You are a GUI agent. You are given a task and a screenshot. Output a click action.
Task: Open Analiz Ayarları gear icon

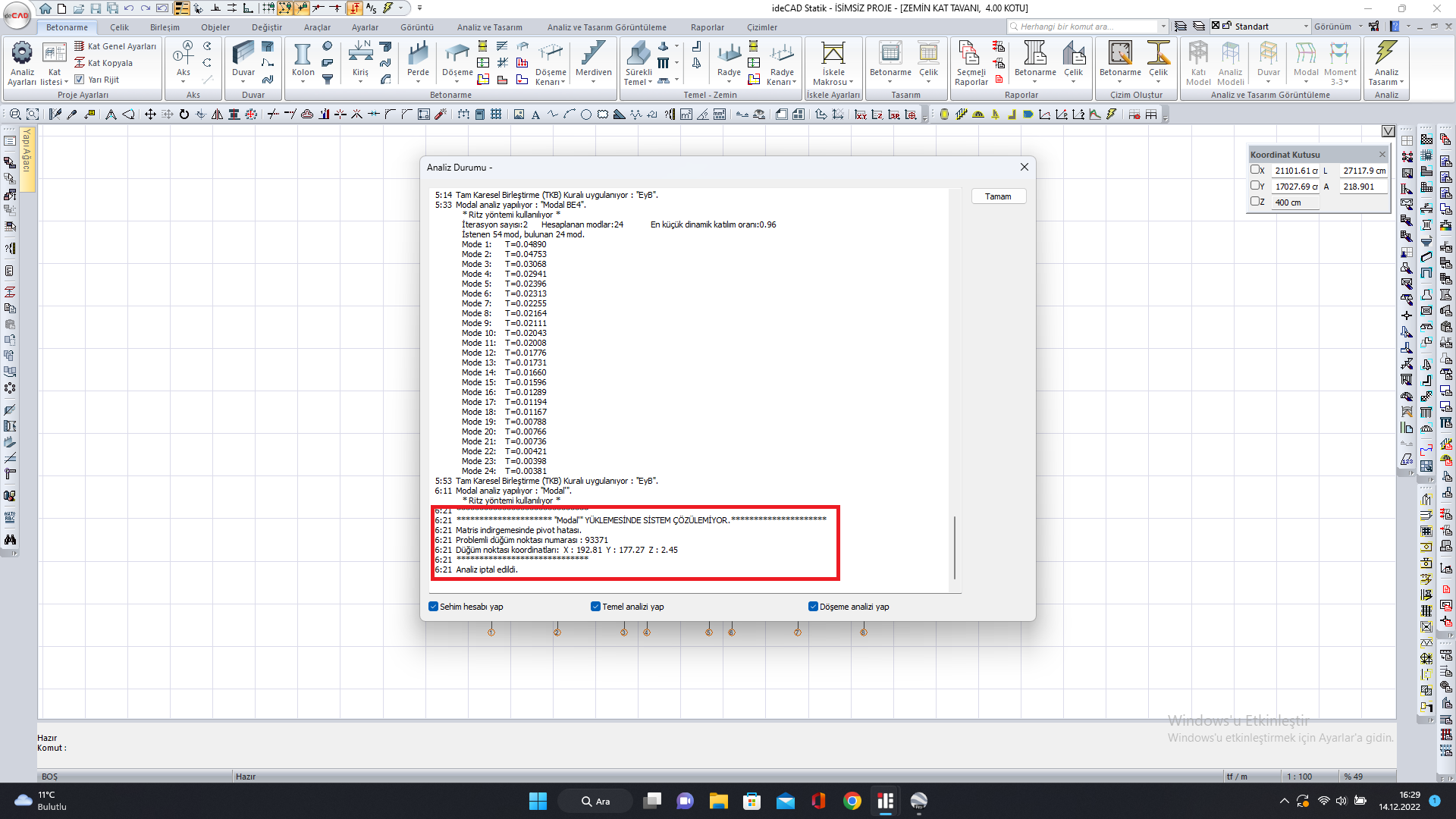22,53
